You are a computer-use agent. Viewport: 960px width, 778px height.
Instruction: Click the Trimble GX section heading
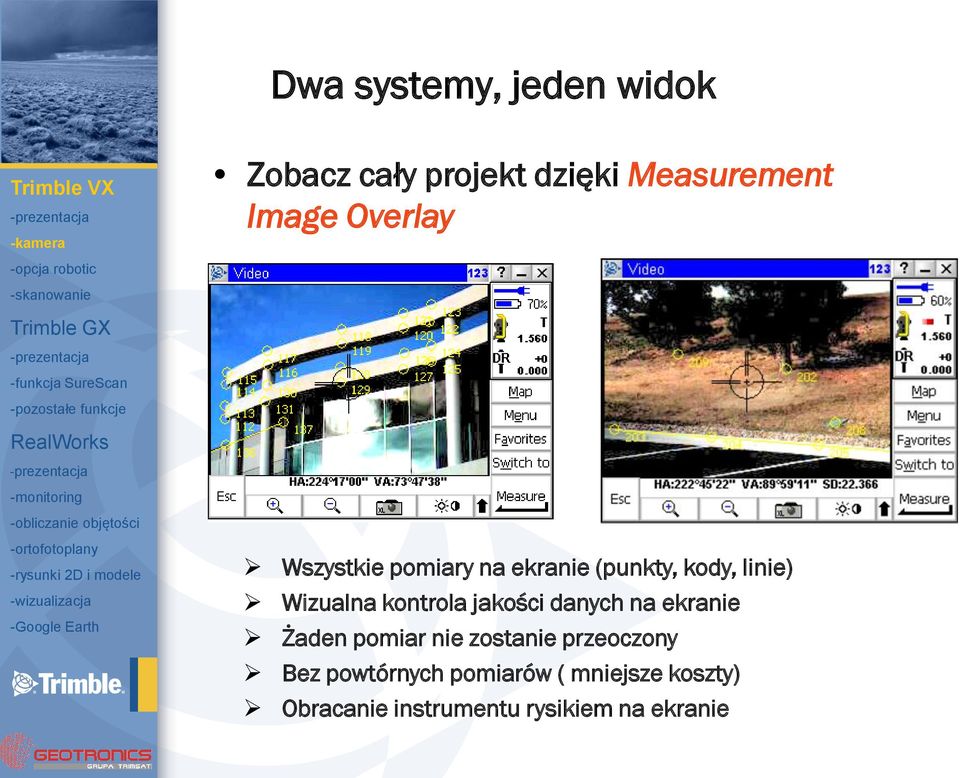click(61, 328)
